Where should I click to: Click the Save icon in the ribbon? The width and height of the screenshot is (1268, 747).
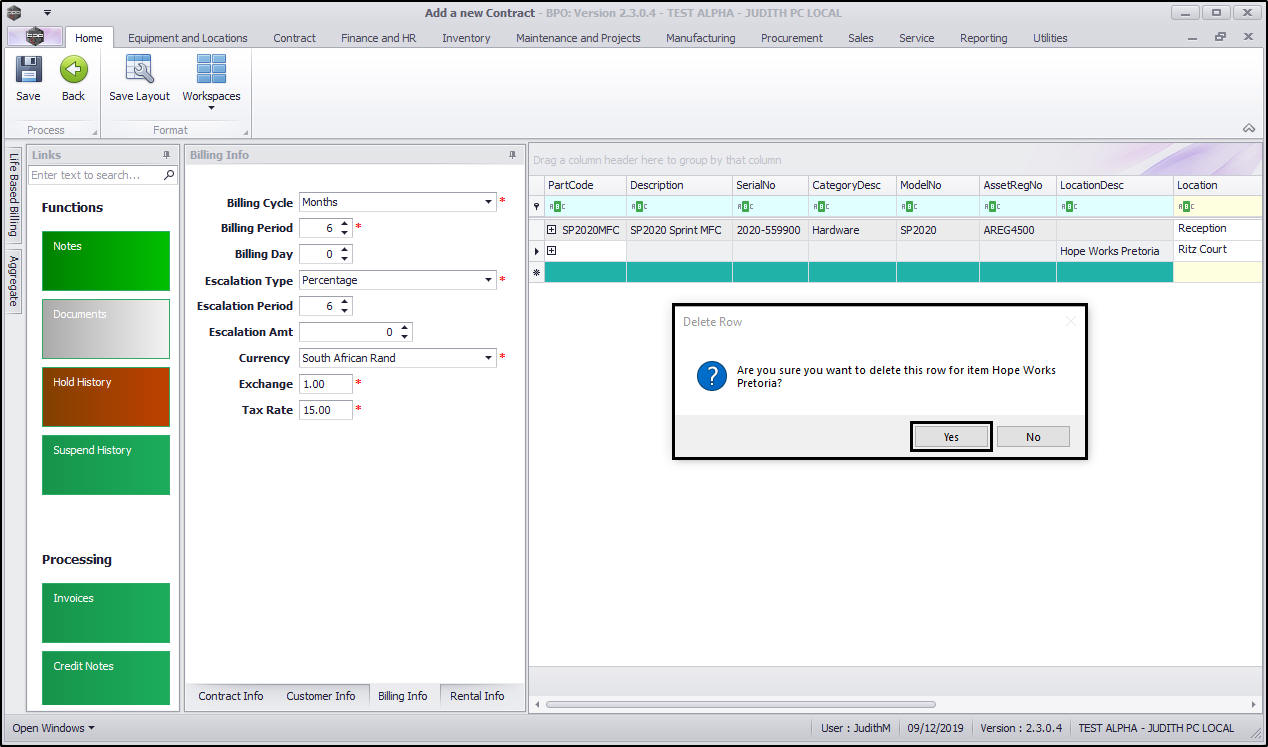pos(28,70)
